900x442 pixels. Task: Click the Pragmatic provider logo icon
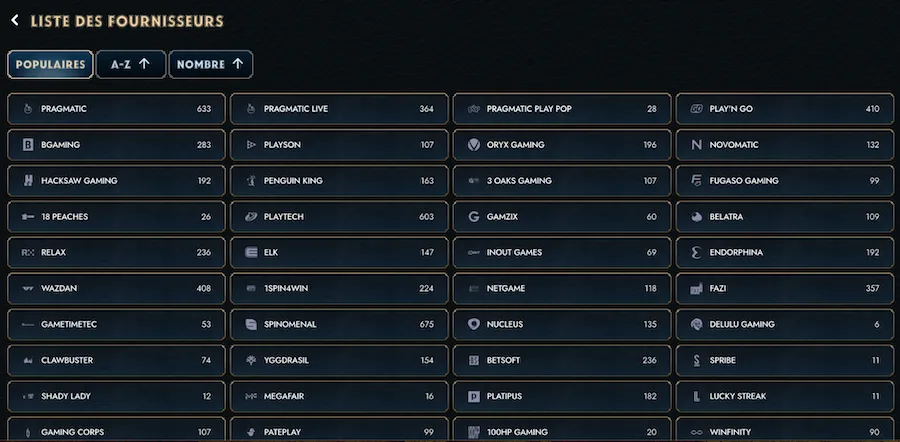coord(28,109)
